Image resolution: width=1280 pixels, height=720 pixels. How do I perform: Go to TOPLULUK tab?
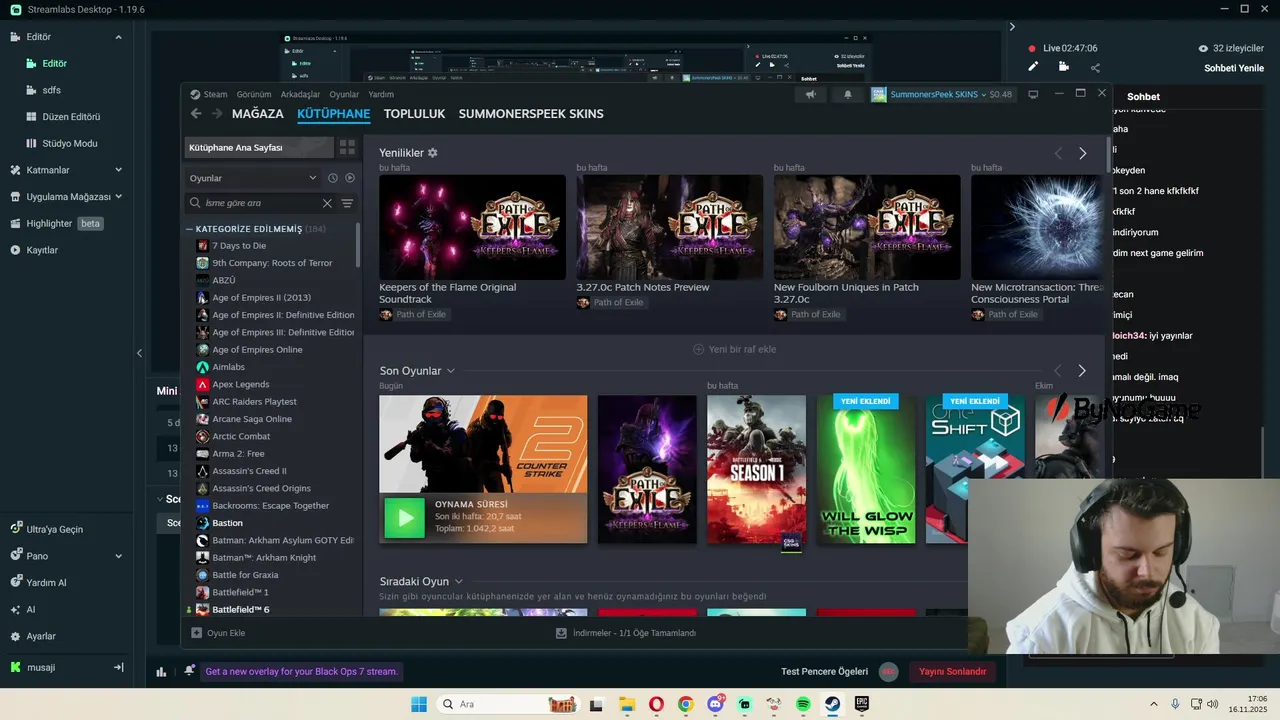(414, 114)
